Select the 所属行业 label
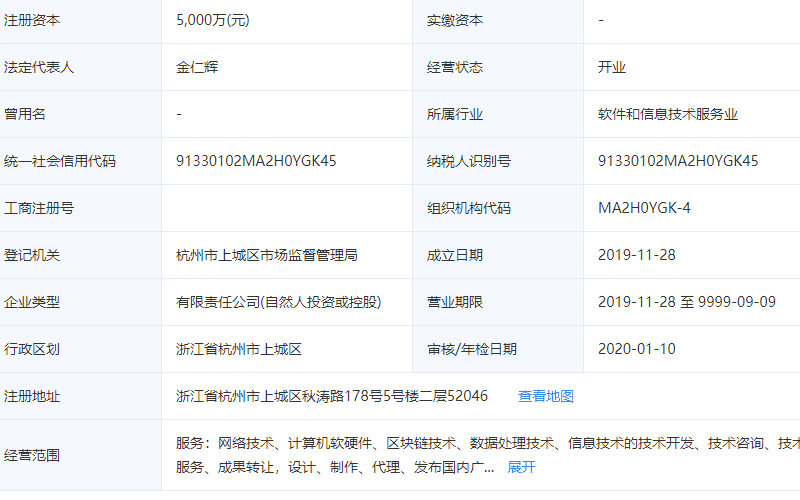Viewport: 800px width, 500px height. point(455,114)
